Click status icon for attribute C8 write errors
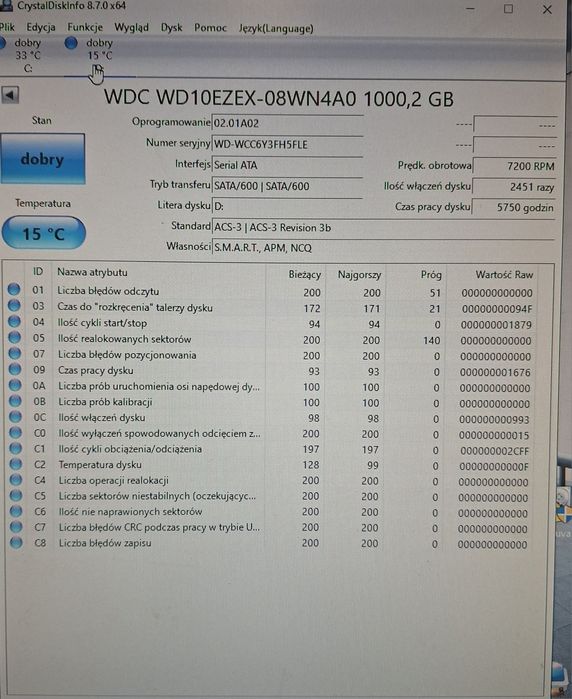The image size is (572, 699). (16, 543)
